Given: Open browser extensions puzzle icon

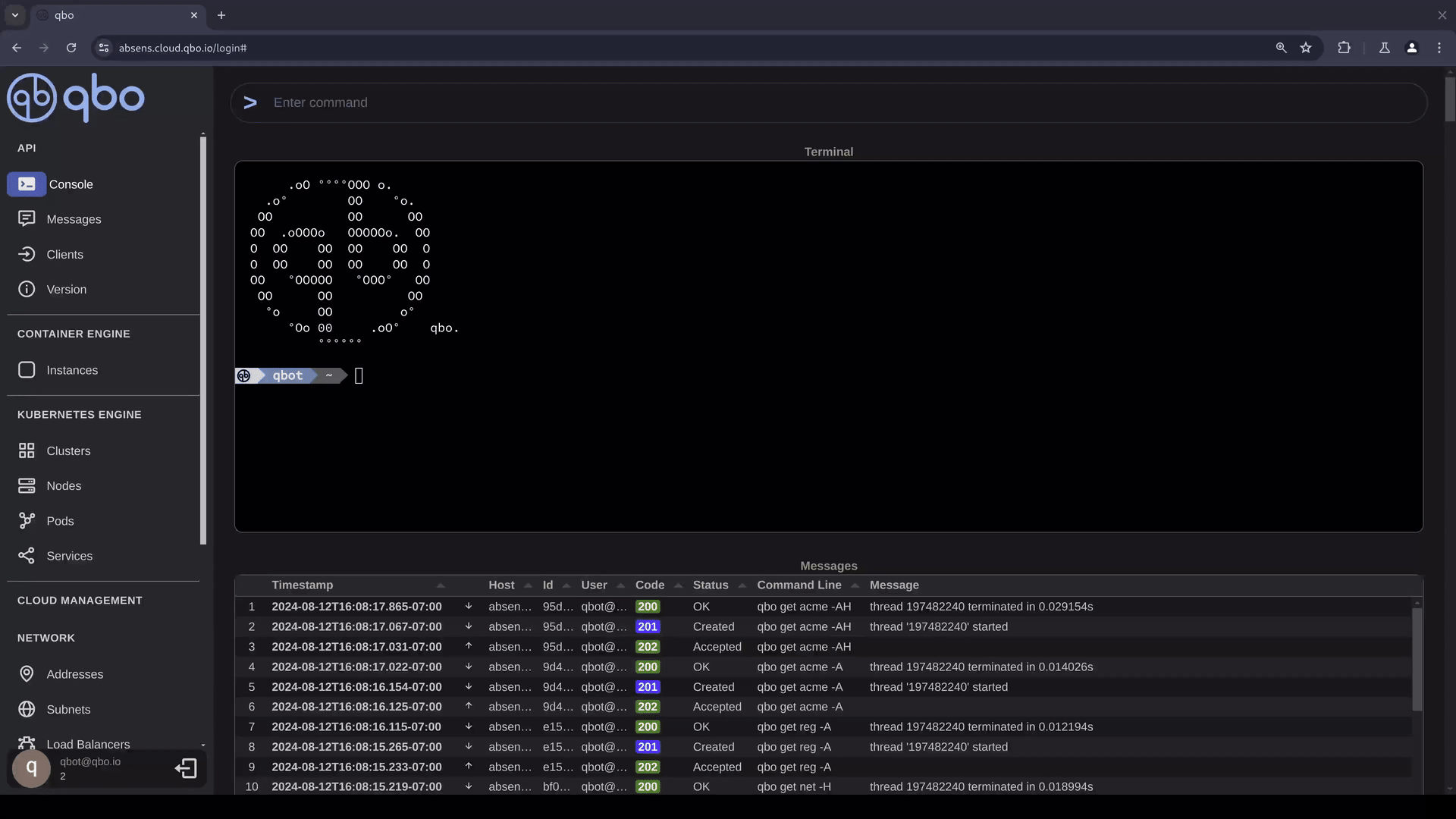Looking at the screenshot, I should pyautogui.click(x=1344, y=48).
